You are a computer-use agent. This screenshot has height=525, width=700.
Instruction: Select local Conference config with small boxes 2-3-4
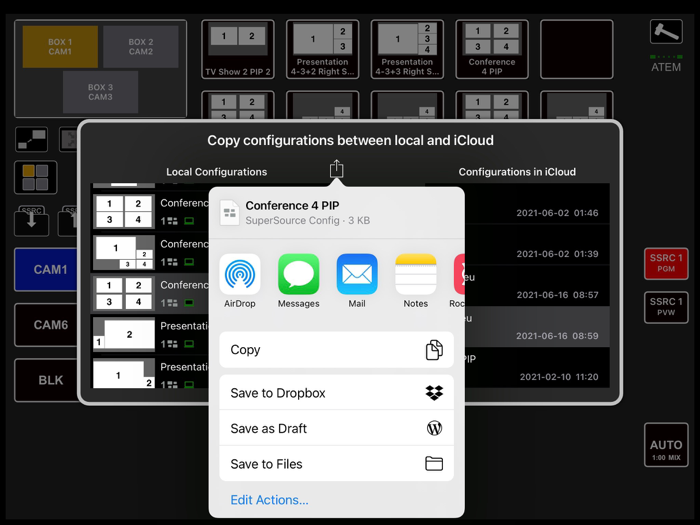(x=150, y=253)
